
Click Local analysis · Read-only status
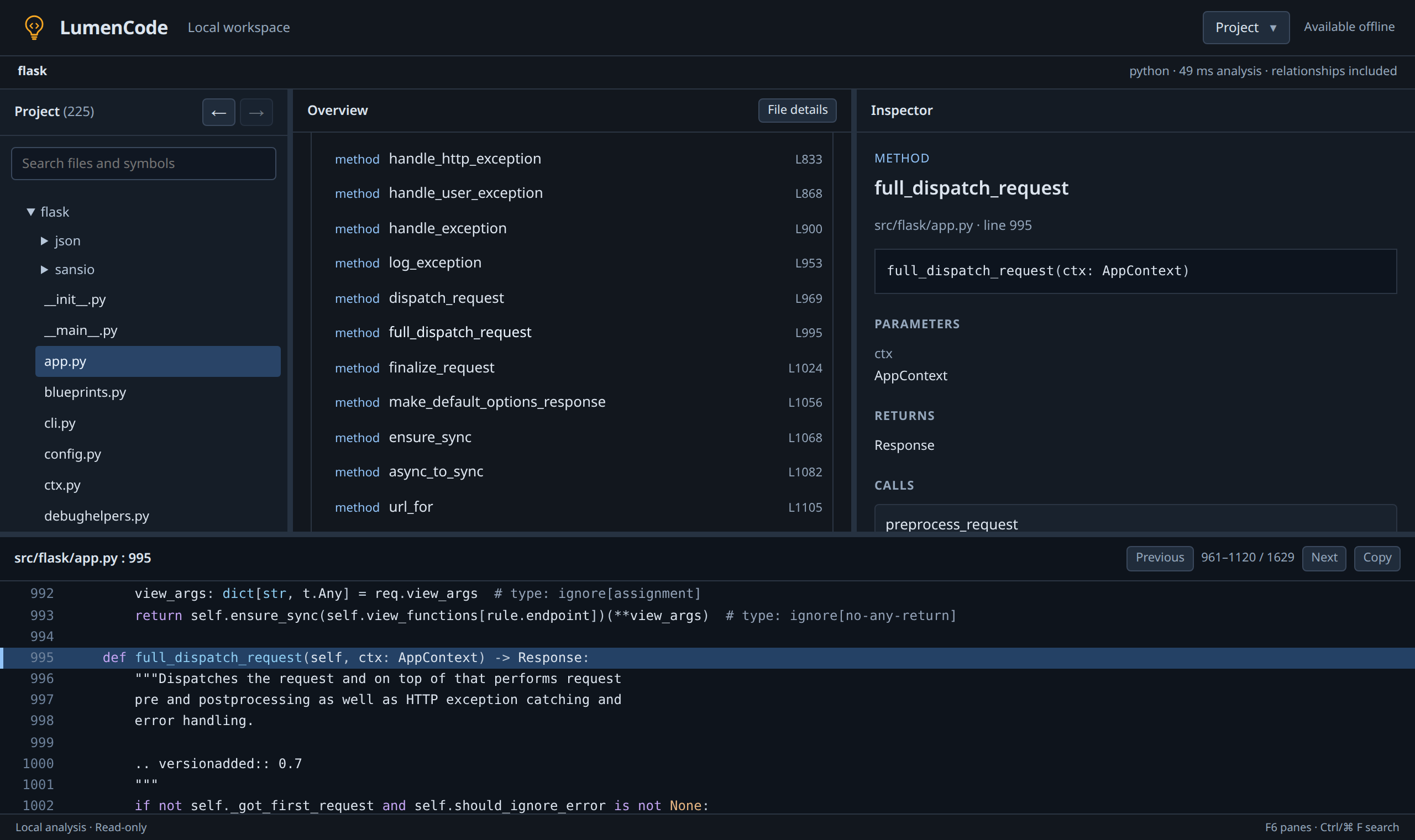point(81,827)
